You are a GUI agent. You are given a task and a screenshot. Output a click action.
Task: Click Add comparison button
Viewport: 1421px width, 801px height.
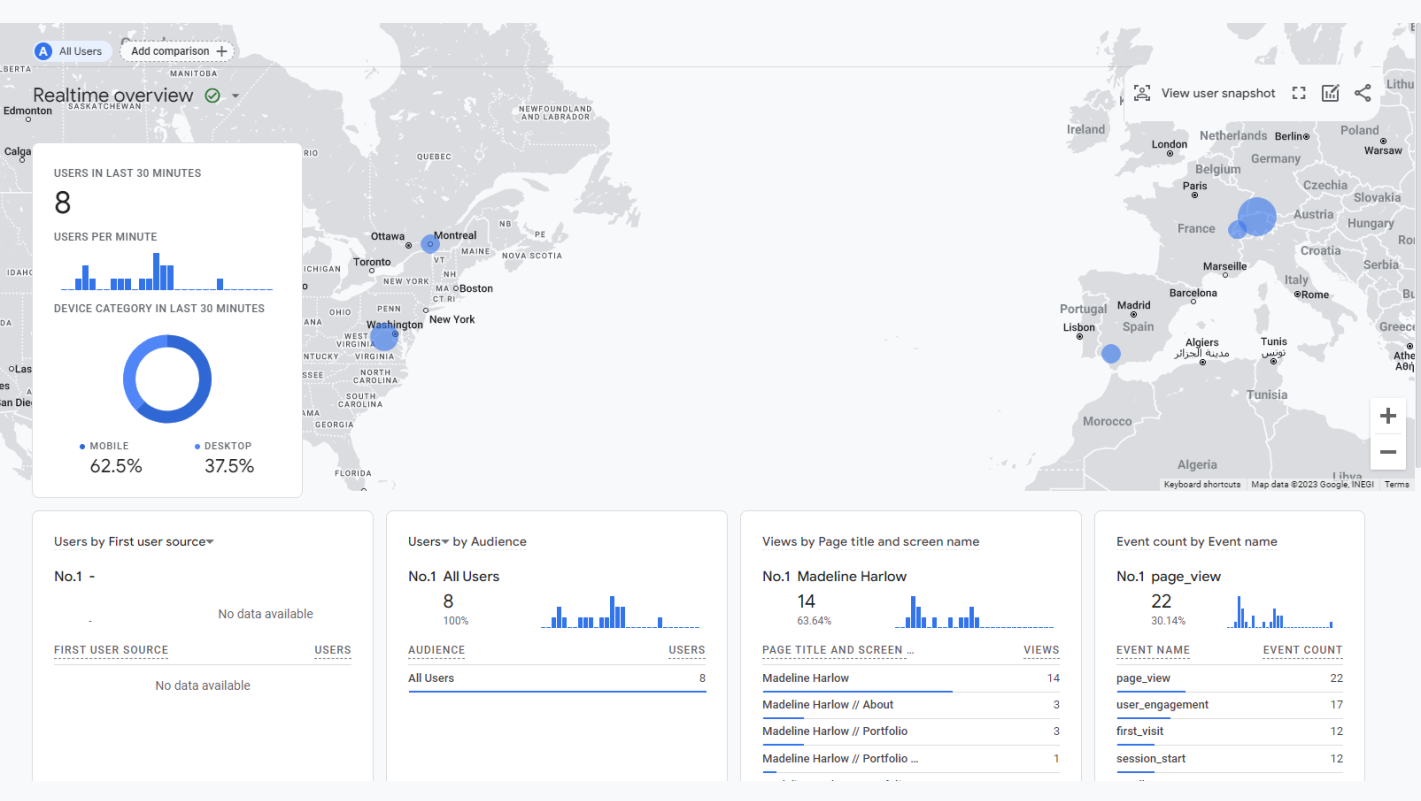click(177, 51)
